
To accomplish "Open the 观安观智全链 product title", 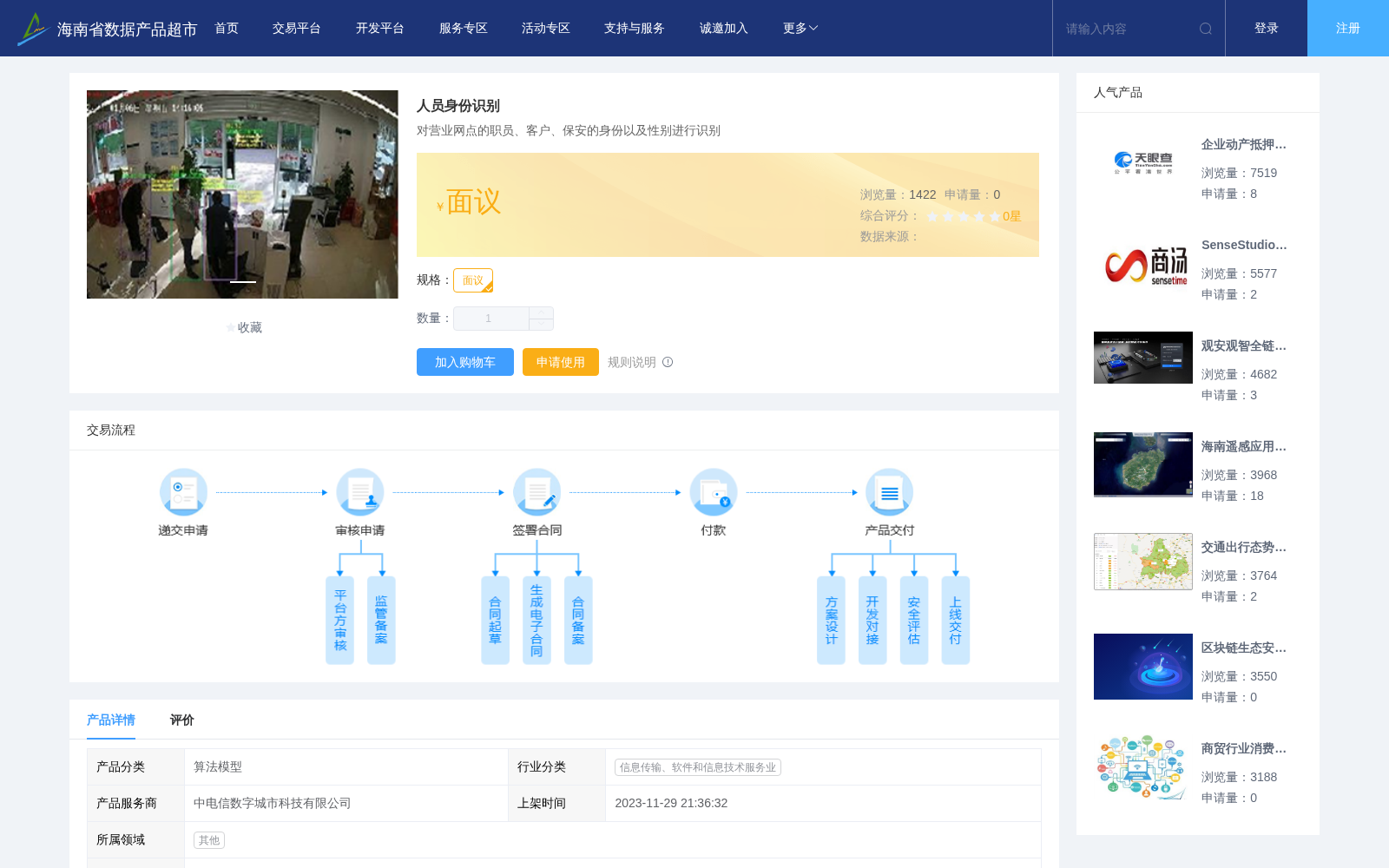I will point(1244,345).
